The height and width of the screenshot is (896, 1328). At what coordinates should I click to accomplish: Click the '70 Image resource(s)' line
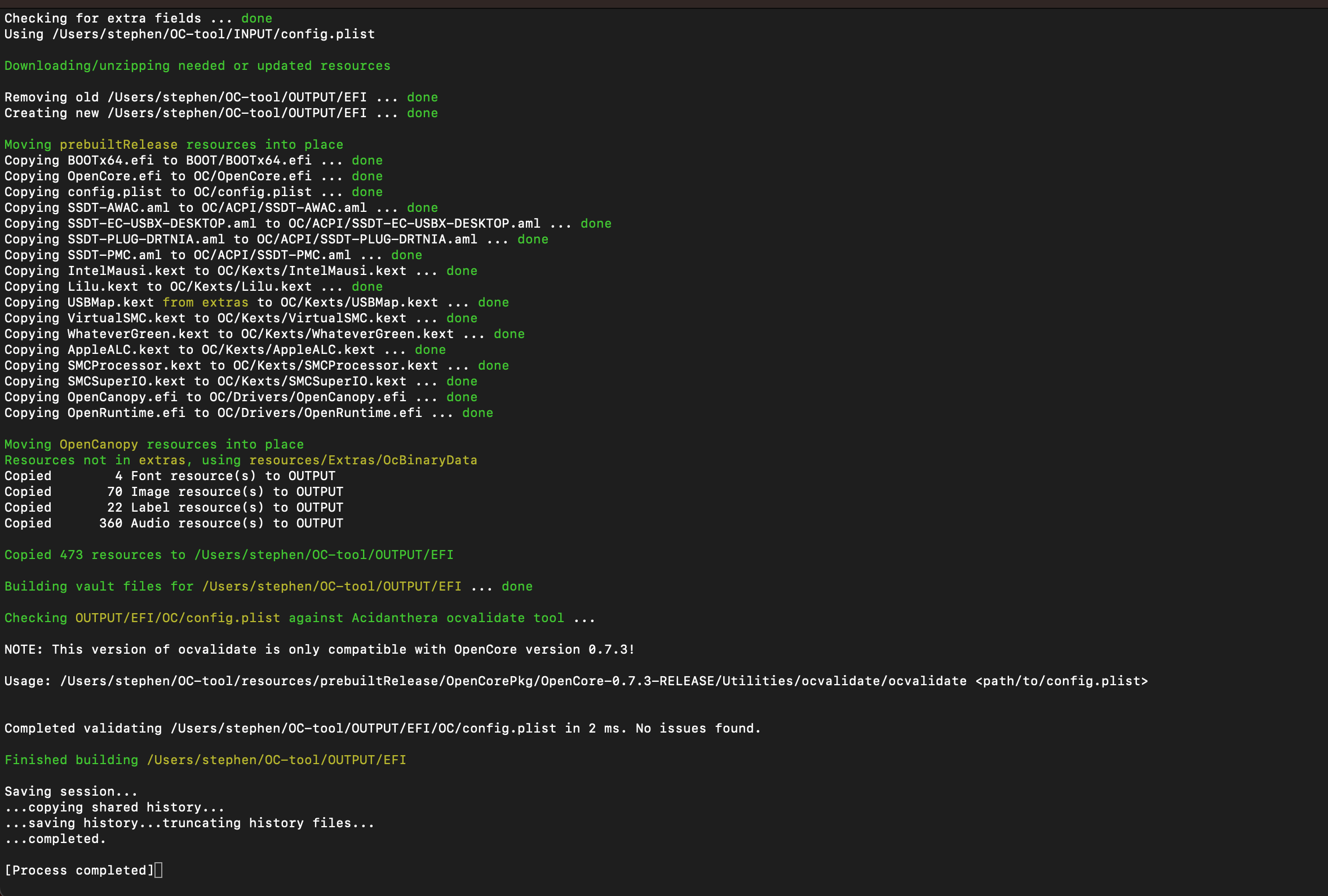(x=174, y=492)
